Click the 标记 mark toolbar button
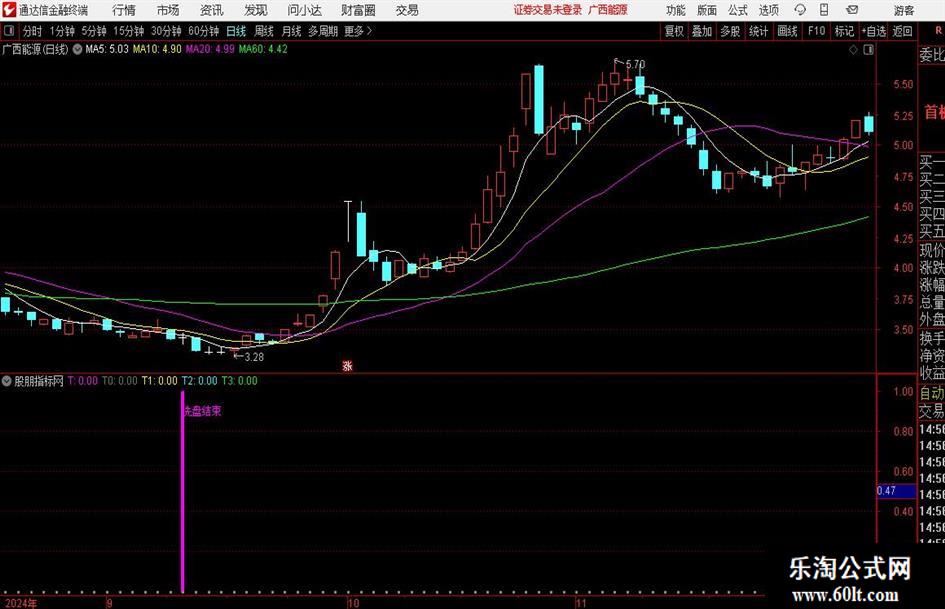Screen dimensions: 945x609 (x=844, y=31)
